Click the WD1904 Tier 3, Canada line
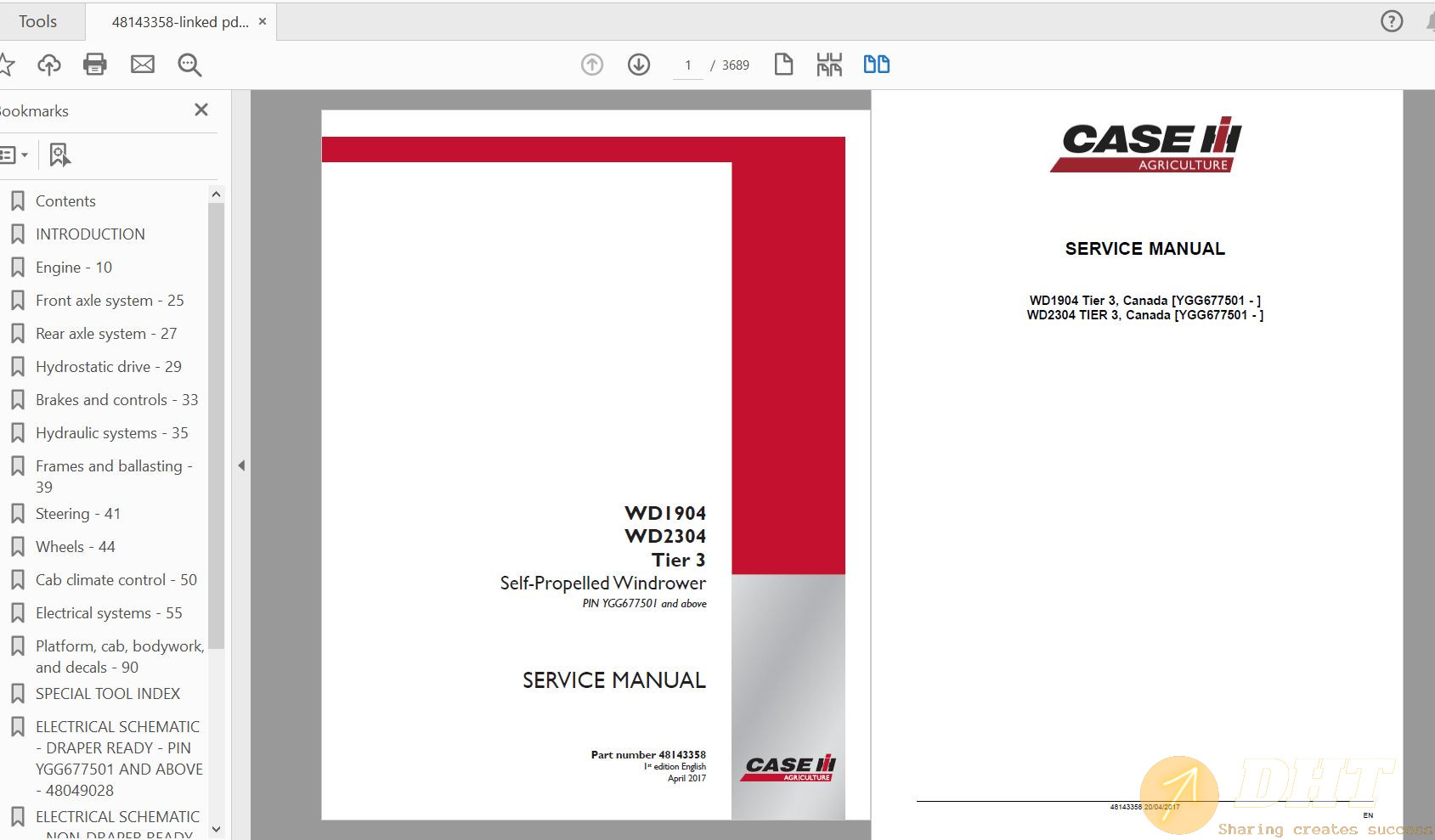 pyautogui.click(x=1144, y=301)
